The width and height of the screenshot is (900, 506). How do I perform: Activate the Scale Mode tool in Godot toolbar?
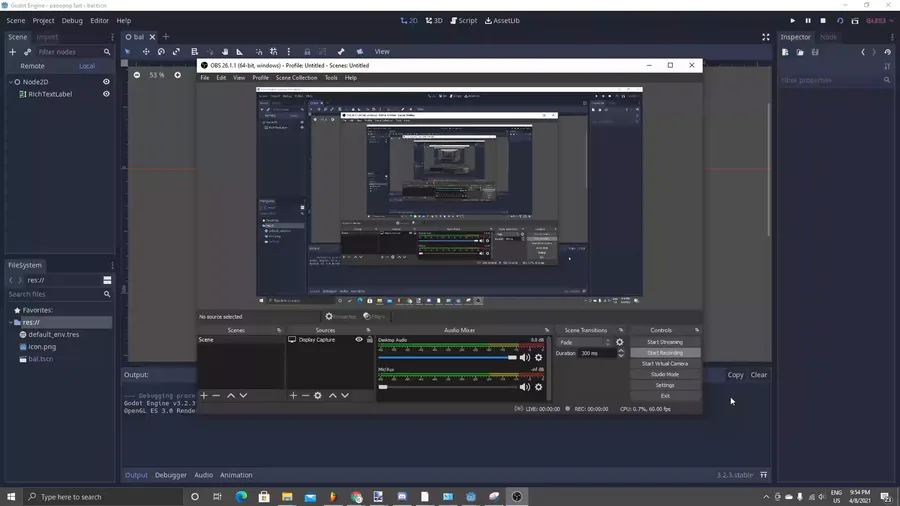[176, 52]
